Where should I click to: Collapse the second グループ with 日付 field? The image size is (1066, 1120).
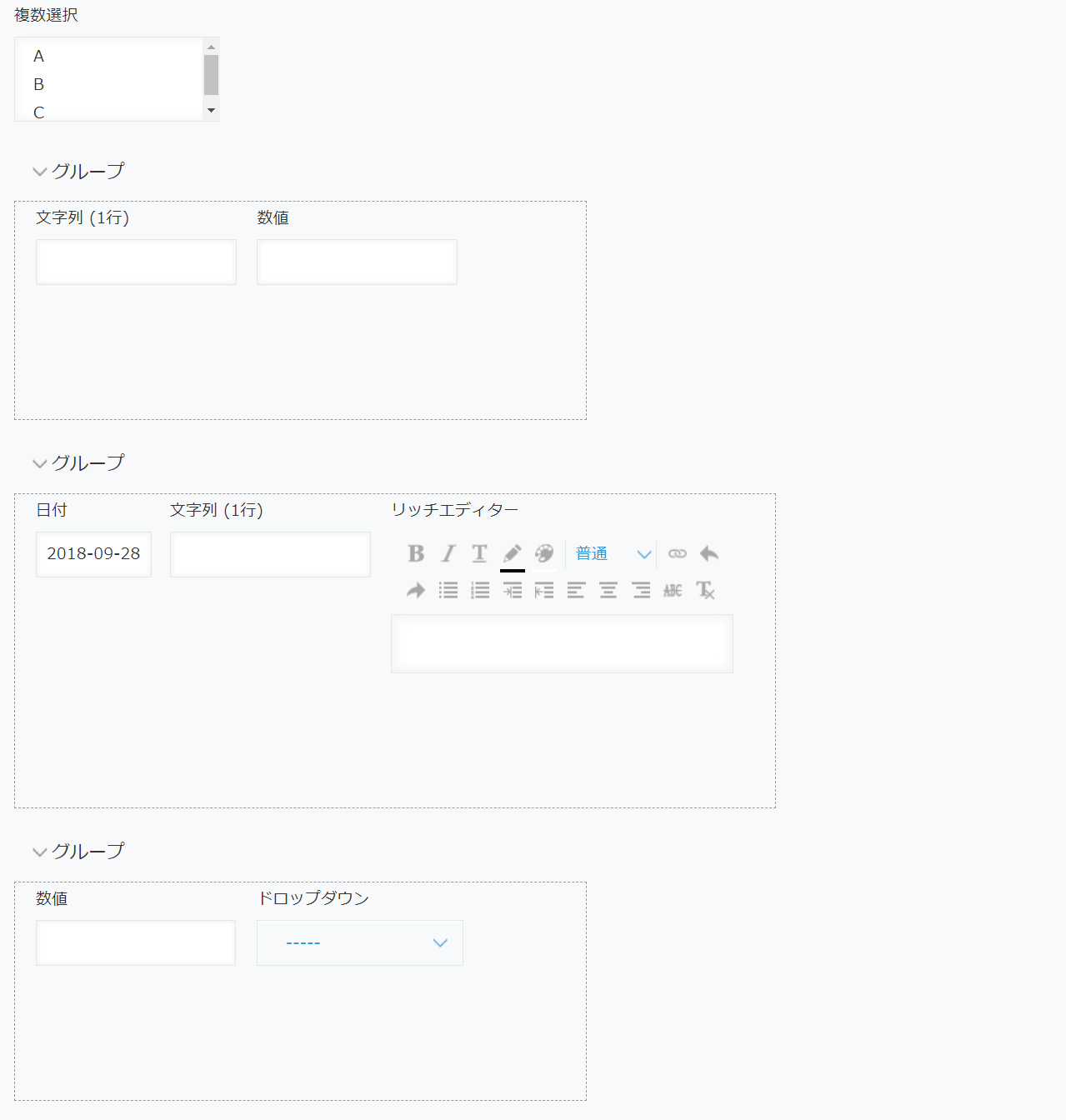coord(78,462)
